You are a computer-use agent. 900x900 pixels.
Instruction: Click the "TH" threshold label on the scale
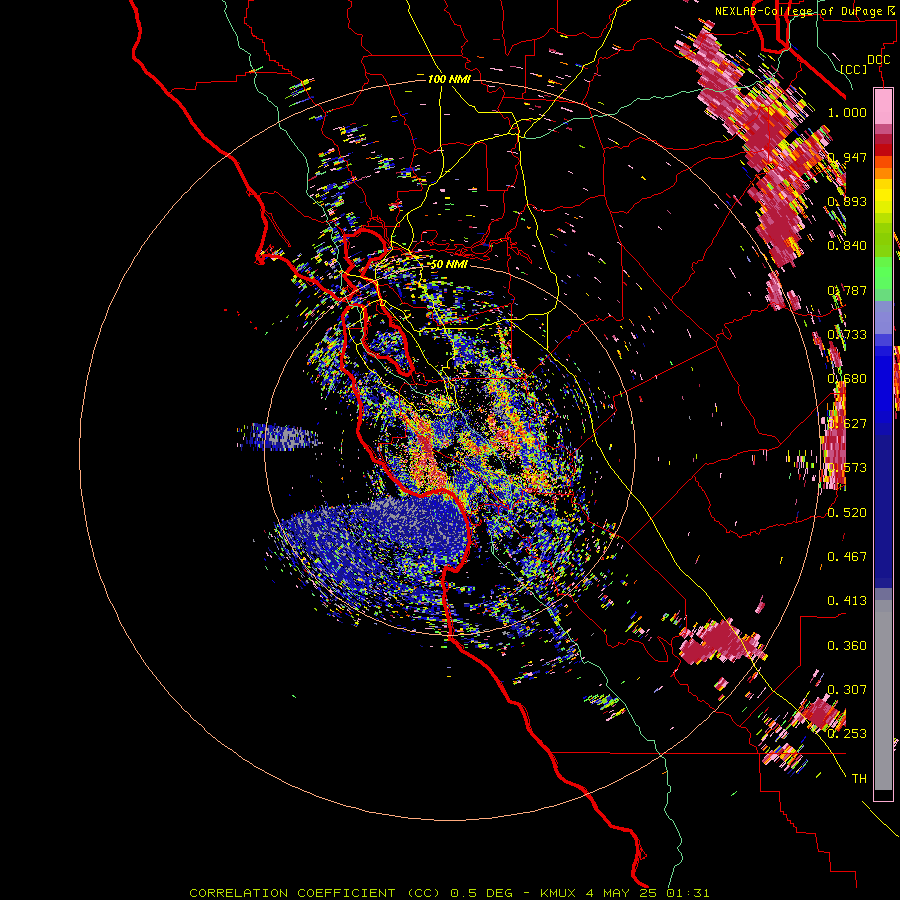coord(859,778)
